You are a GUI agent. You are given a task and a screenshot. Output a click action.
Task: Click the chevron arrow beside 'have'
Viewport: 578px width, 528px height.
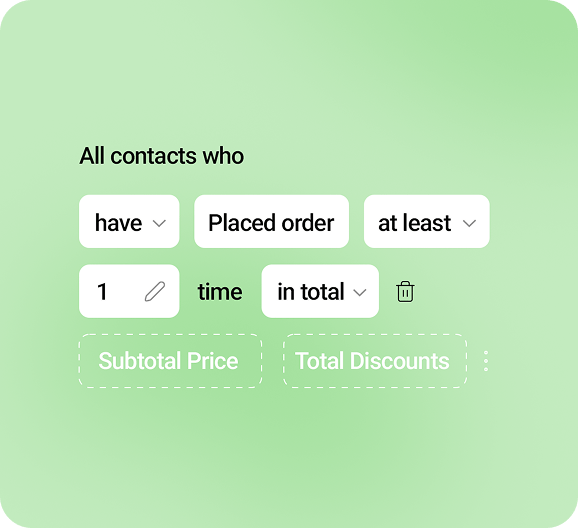click(x=159, y=223)
